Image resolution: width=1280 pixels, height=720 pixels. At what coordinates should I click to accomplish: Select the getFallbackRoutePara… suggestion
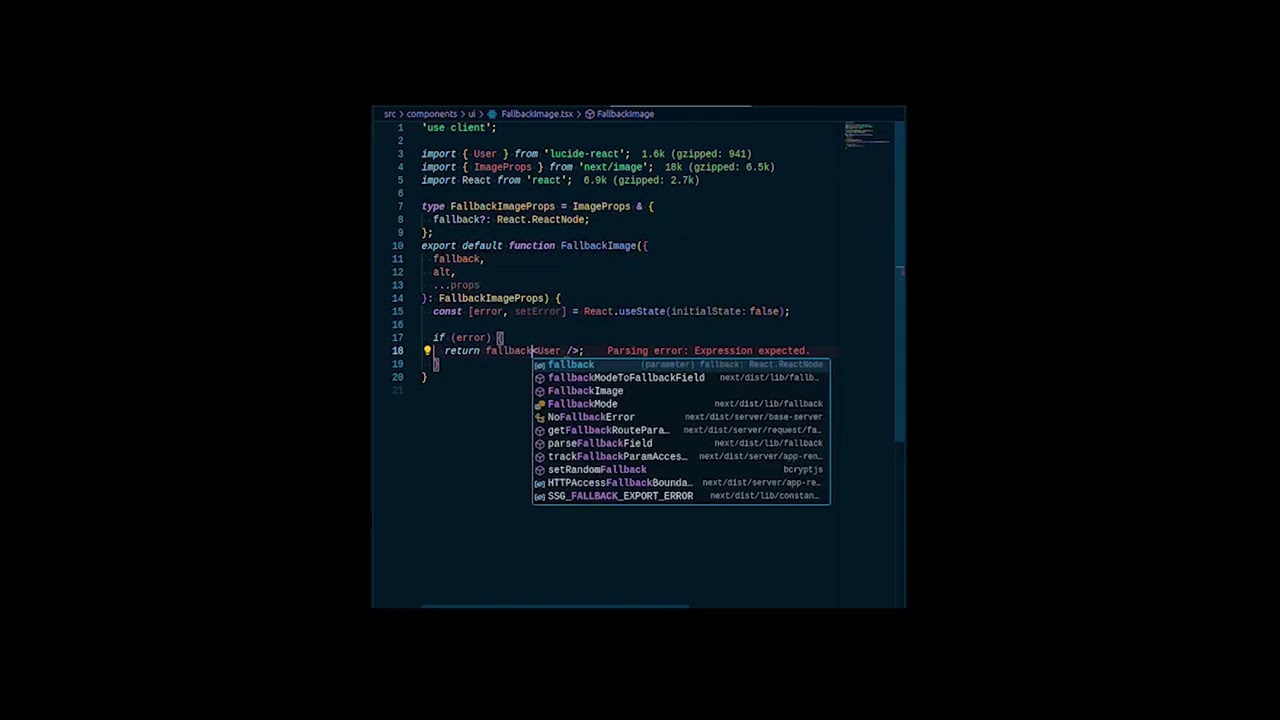click(681, 430)
